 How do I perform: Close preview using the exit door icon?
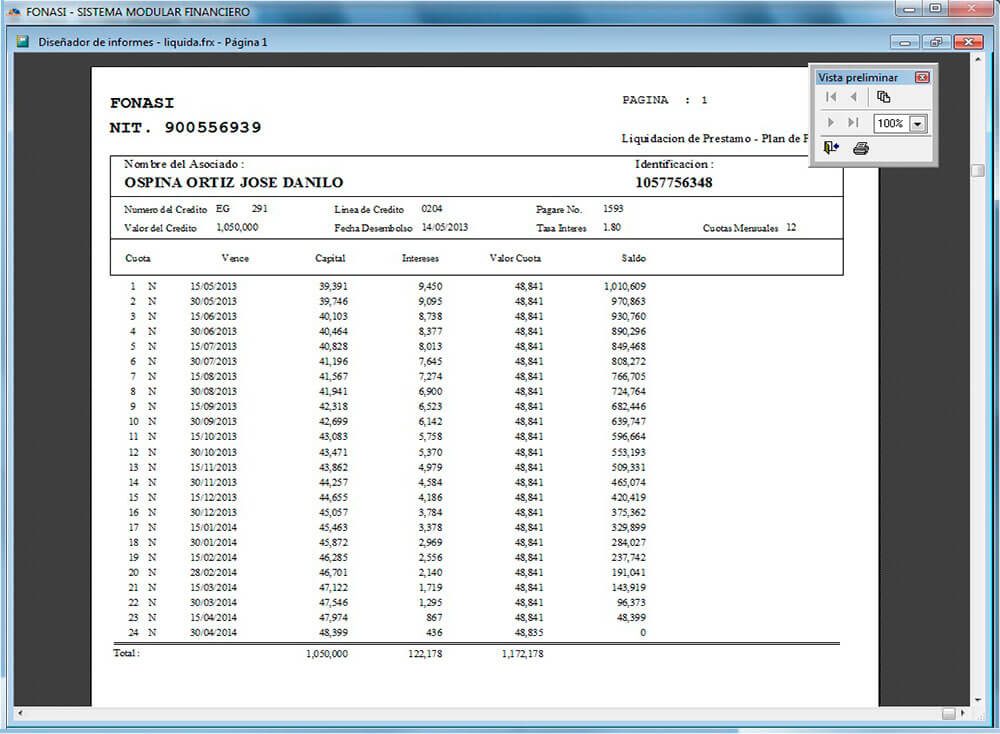pos(831,148)
